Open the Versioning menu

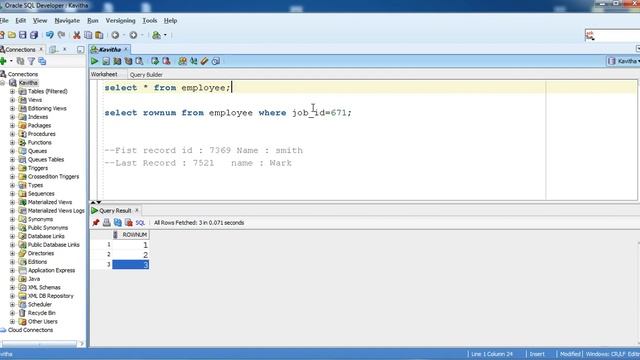(120, 21)
